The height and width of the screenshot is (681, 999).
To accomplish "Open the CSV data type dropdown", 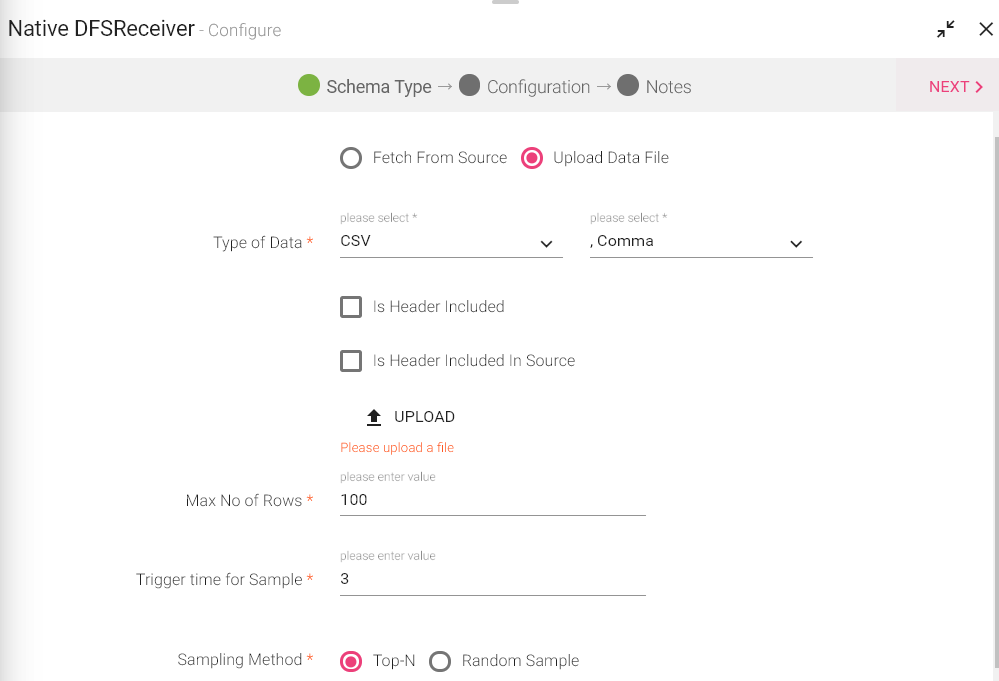I will tap(451, 242).
